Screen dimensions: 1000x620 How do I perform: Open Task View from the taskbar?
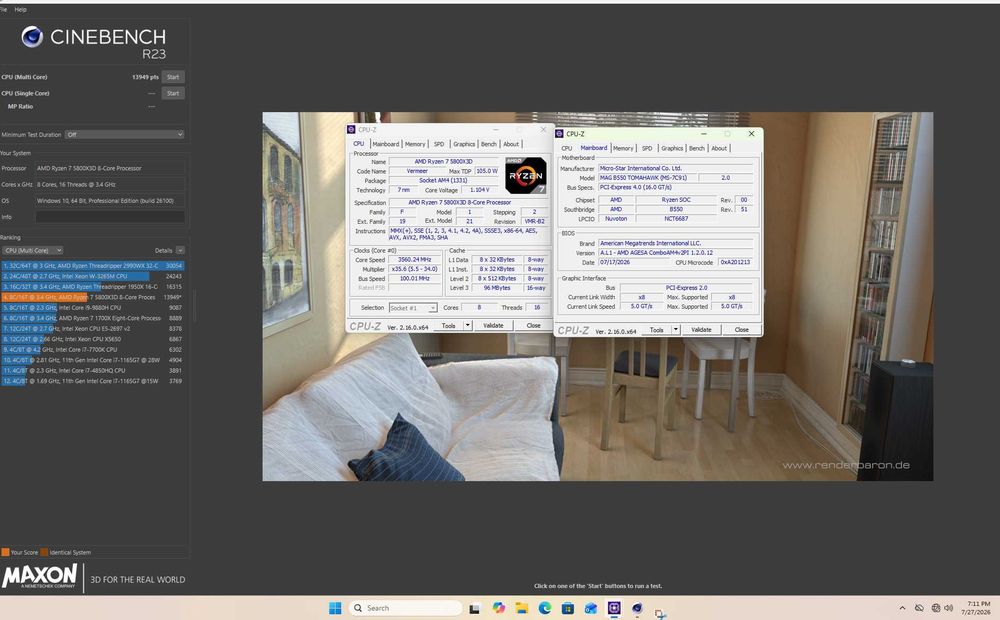(474, 609)
